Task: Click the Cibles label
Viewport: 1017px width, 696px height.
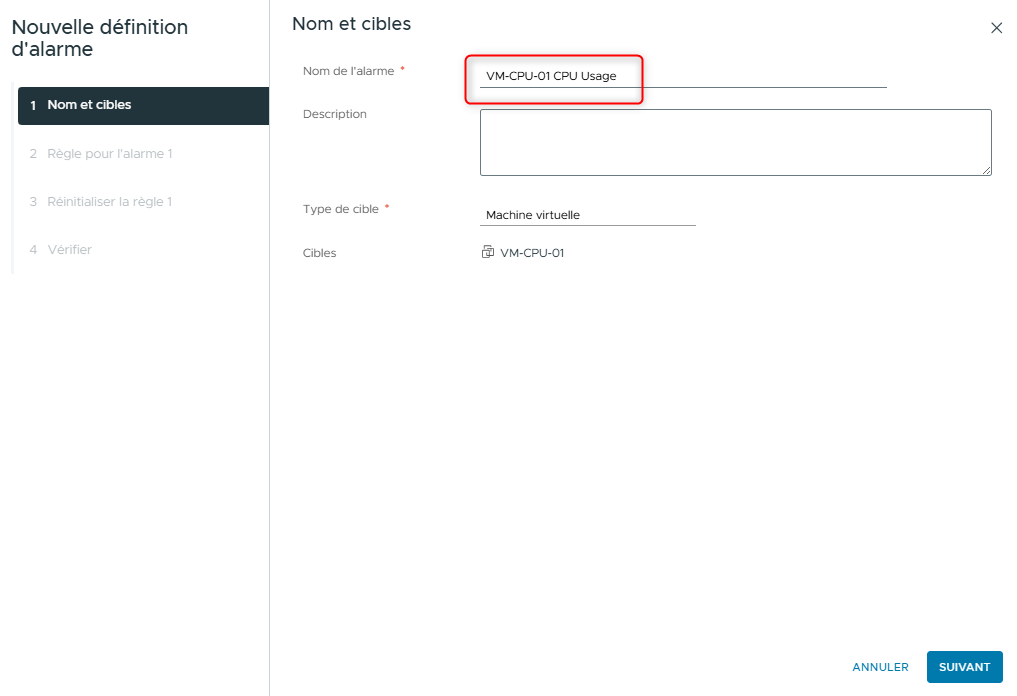Action: (320, 254)
